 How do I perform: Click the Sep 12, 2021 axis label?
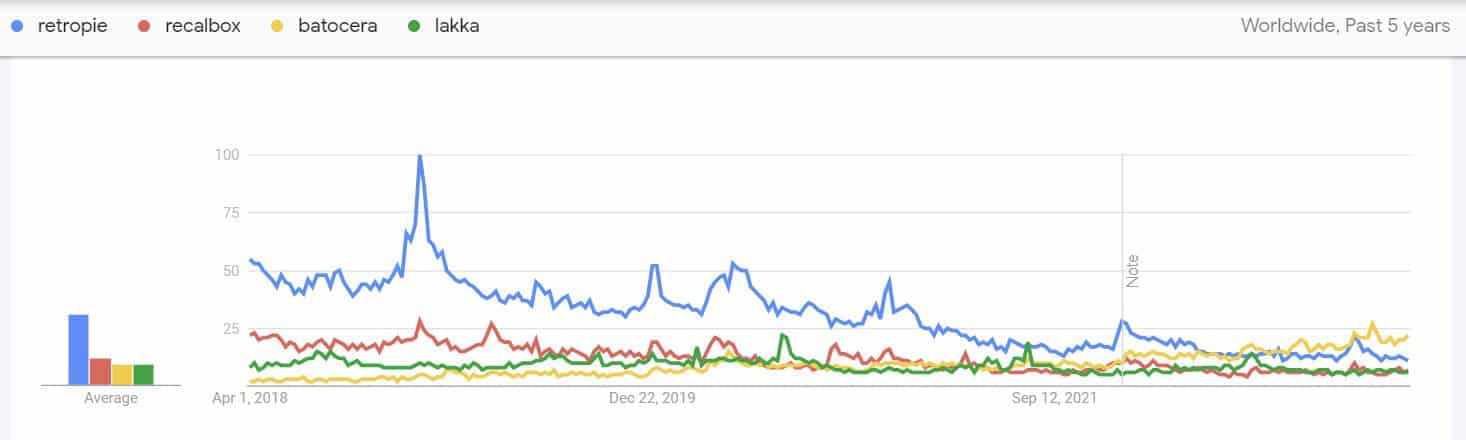[x=1054, y=398]
